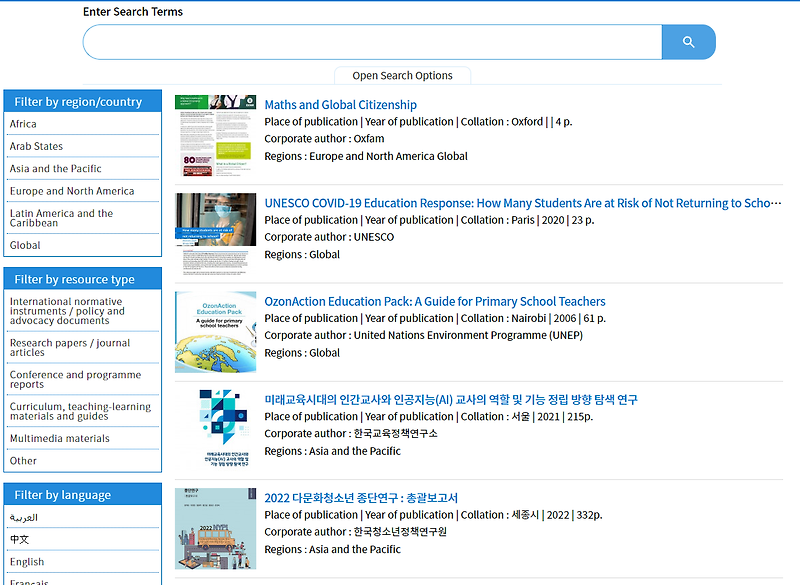Click Korean AI teacher study cover thumbnail
The height and width of the screenshot is (585, 800).
[x=215, y=430]
